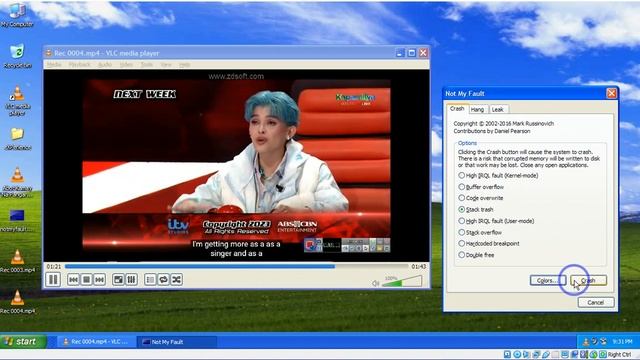Jump to previous media in VLC
640x360 pixels.
73,280
